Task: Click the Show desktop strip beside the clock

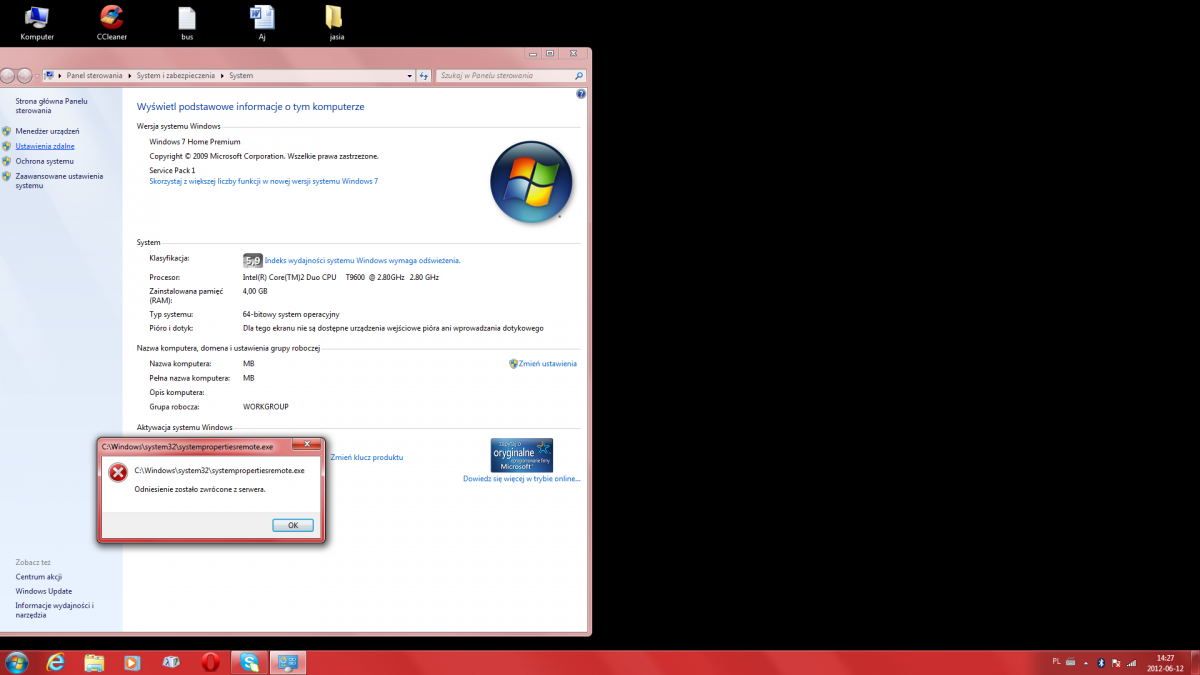Action: pos(1195,662)
